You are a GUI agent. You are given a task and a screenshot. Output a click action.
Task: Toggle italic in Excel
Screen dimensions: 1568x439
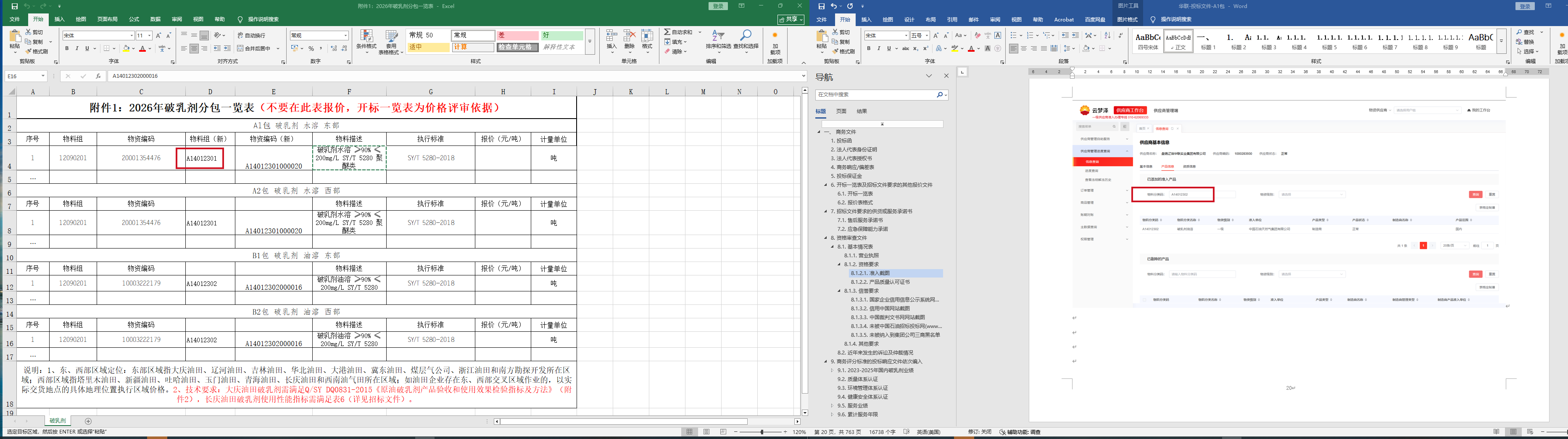point(76,49)
